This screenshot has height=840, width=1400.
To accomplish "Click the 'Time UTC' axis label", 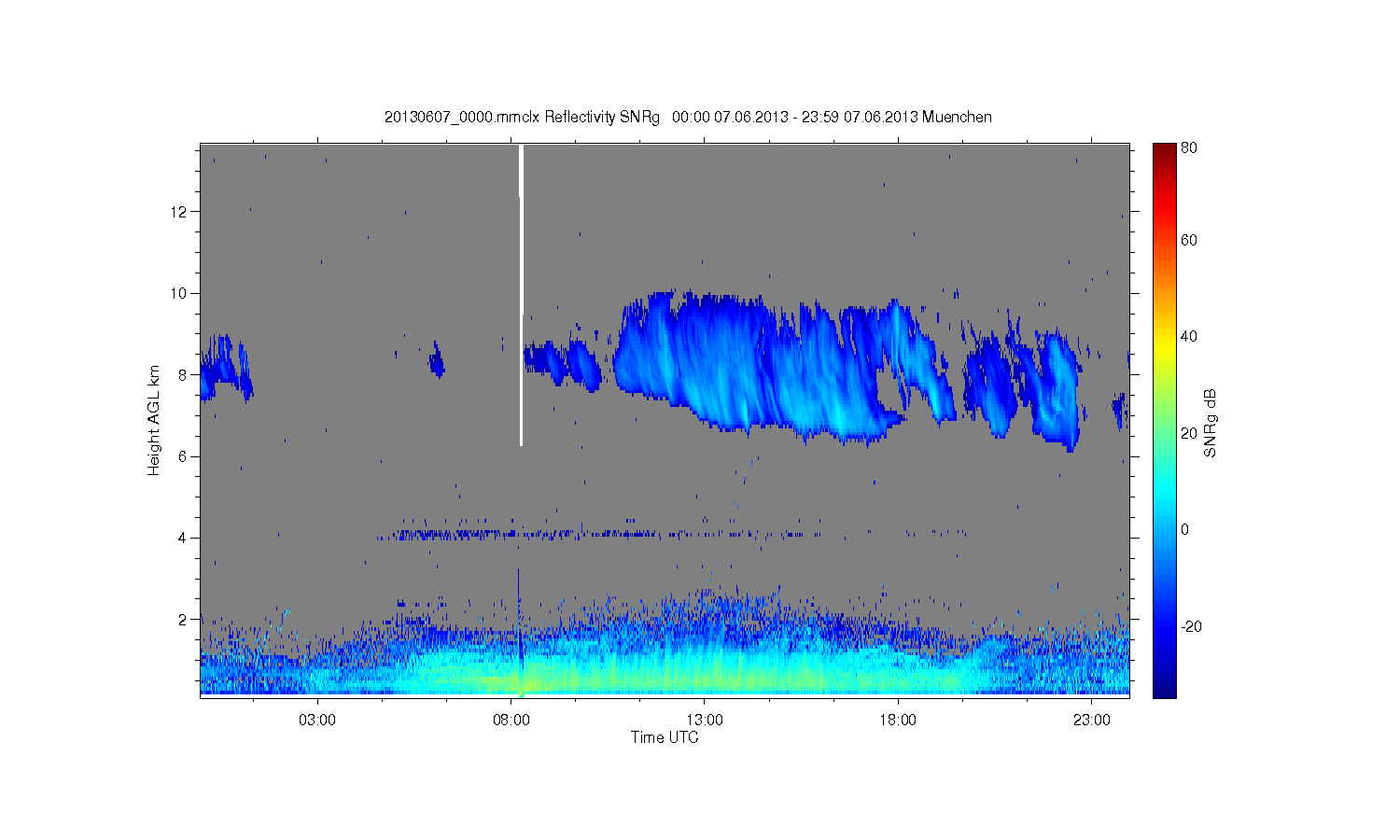I will [x=665, y=737].
